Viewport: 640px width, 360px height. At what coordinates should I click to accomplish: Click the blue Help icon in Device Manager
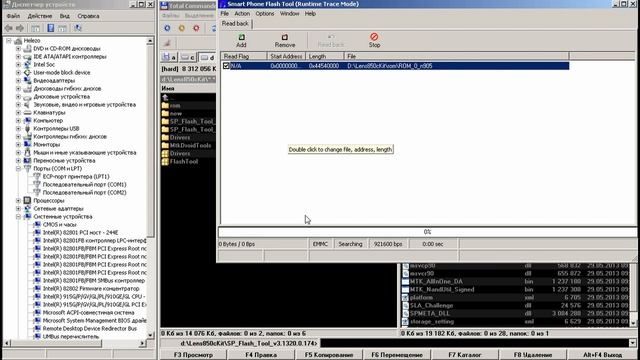point(51,28)
